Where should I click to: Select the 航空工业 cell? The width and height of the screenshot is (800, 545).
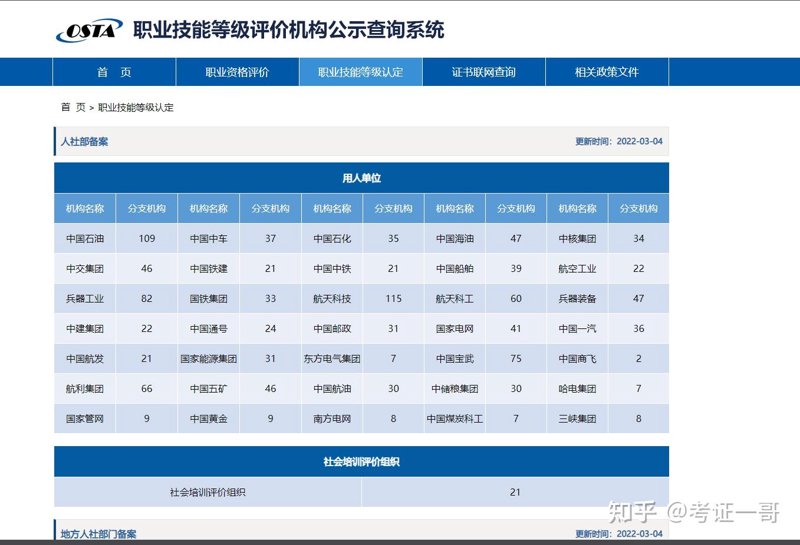point(577,268)
